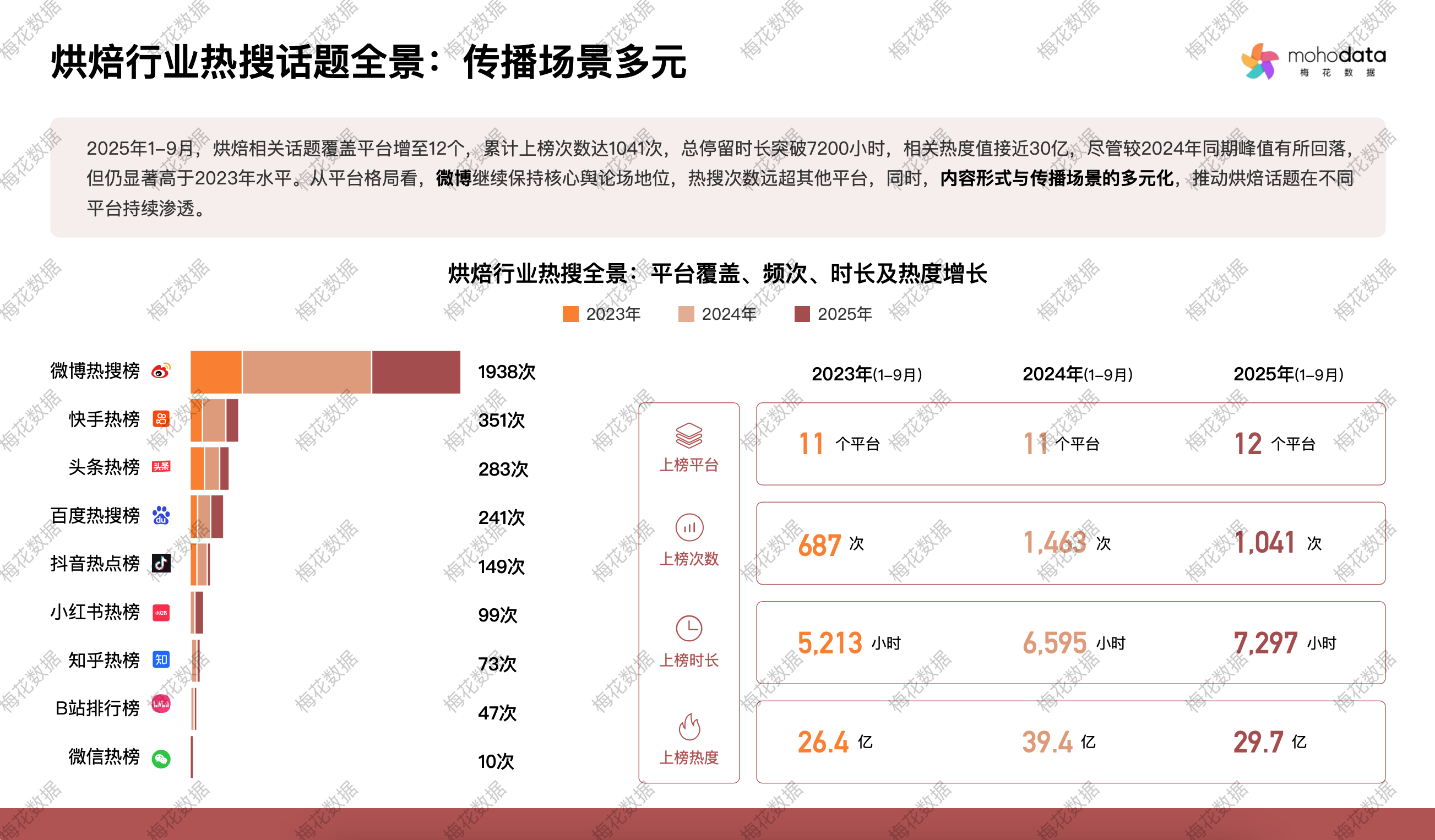Click the 2025年(1-9月) column header
This screenshot has height=840, width=1435.
pyautogui.click(x=1288, y=374)
